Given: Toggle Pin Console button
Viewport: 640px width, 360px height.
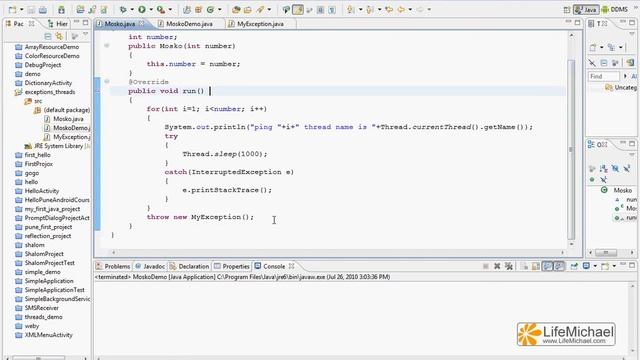Looking at the screenshot, I should click(574, 266).
